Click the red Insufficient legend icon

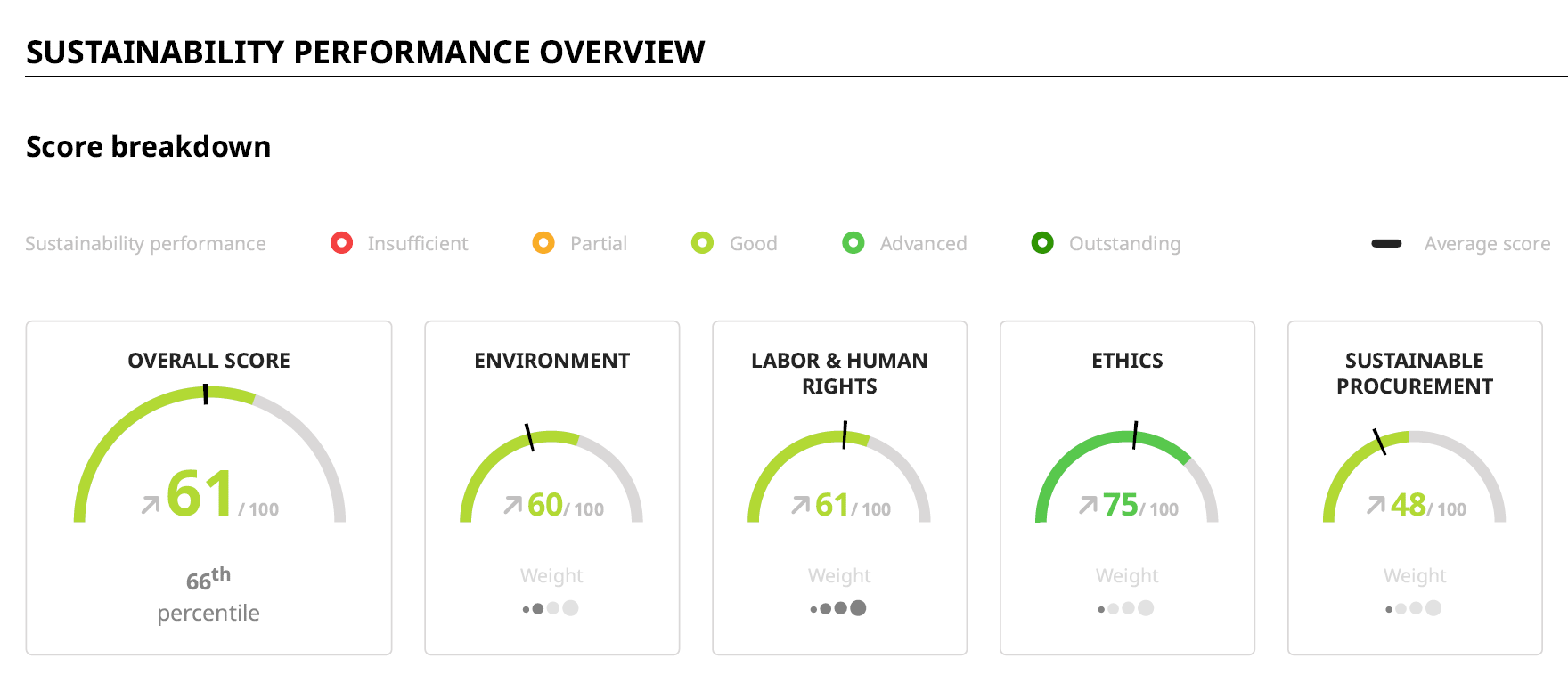tap(341, 243)
